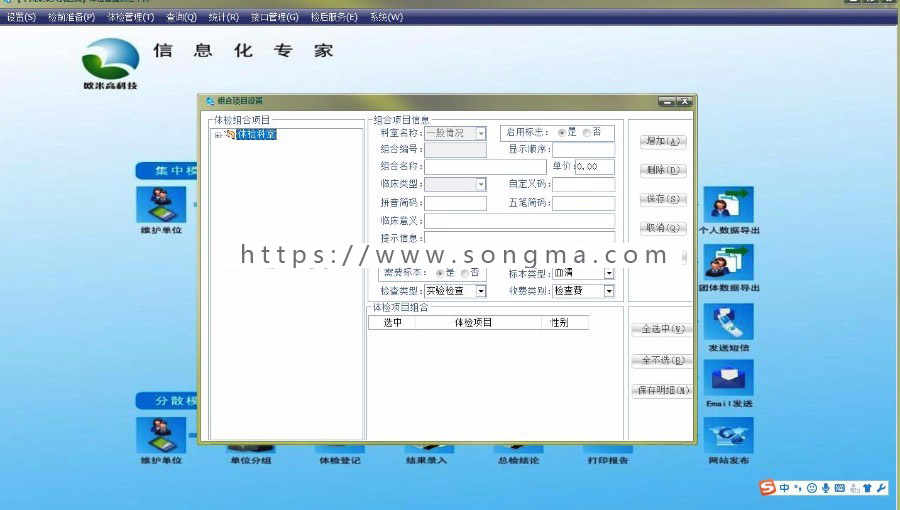Open the 设置(S) menu
This screenshot has height=510, width=900.
pos(21,17)
